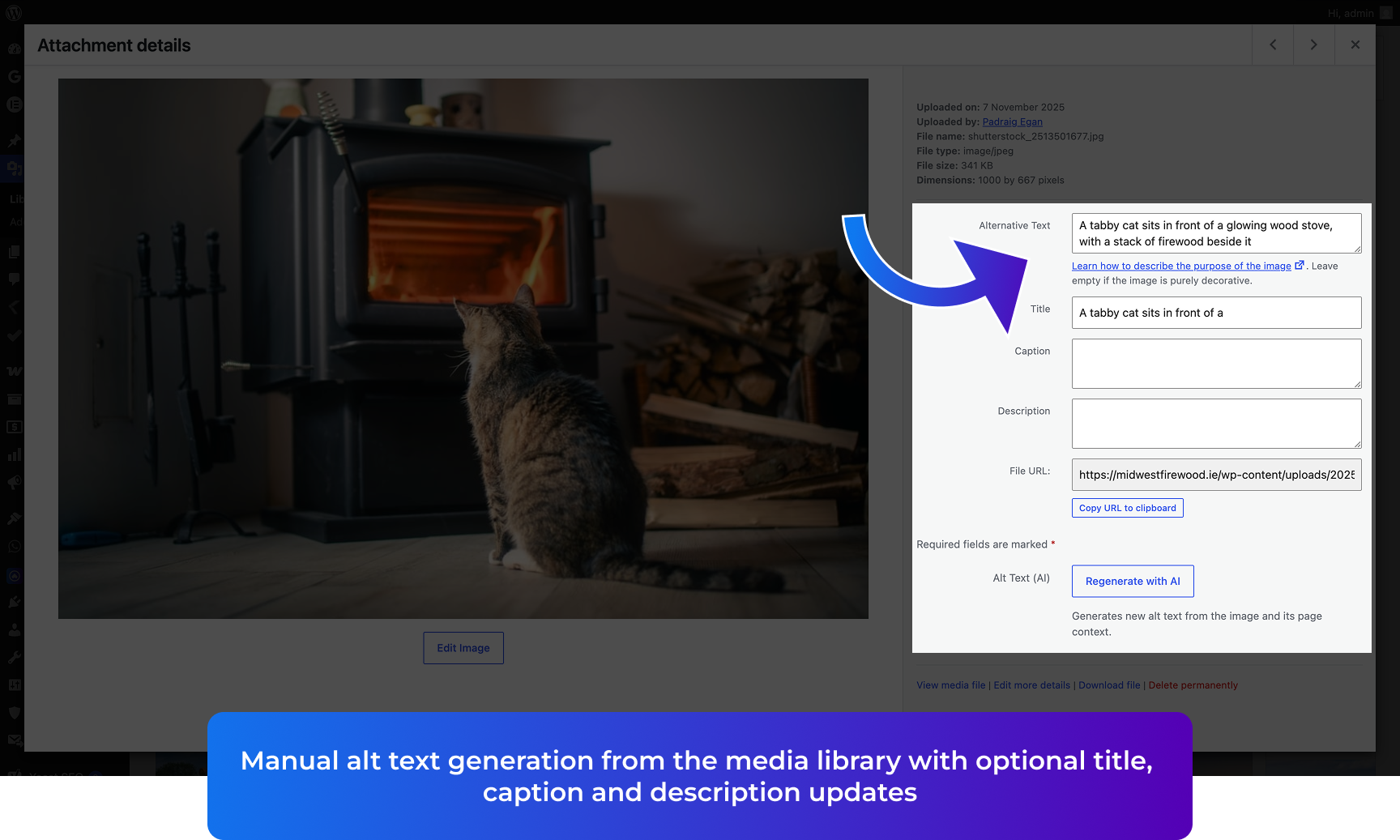
Task: Copy URL to clipboard
Action: coord(1128,508)
